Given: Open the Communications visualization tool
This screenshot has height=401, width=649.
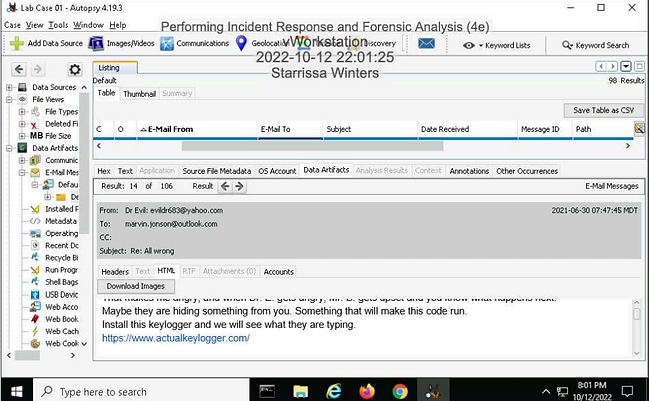Looking at the screenshot, I should coord(194,43).
